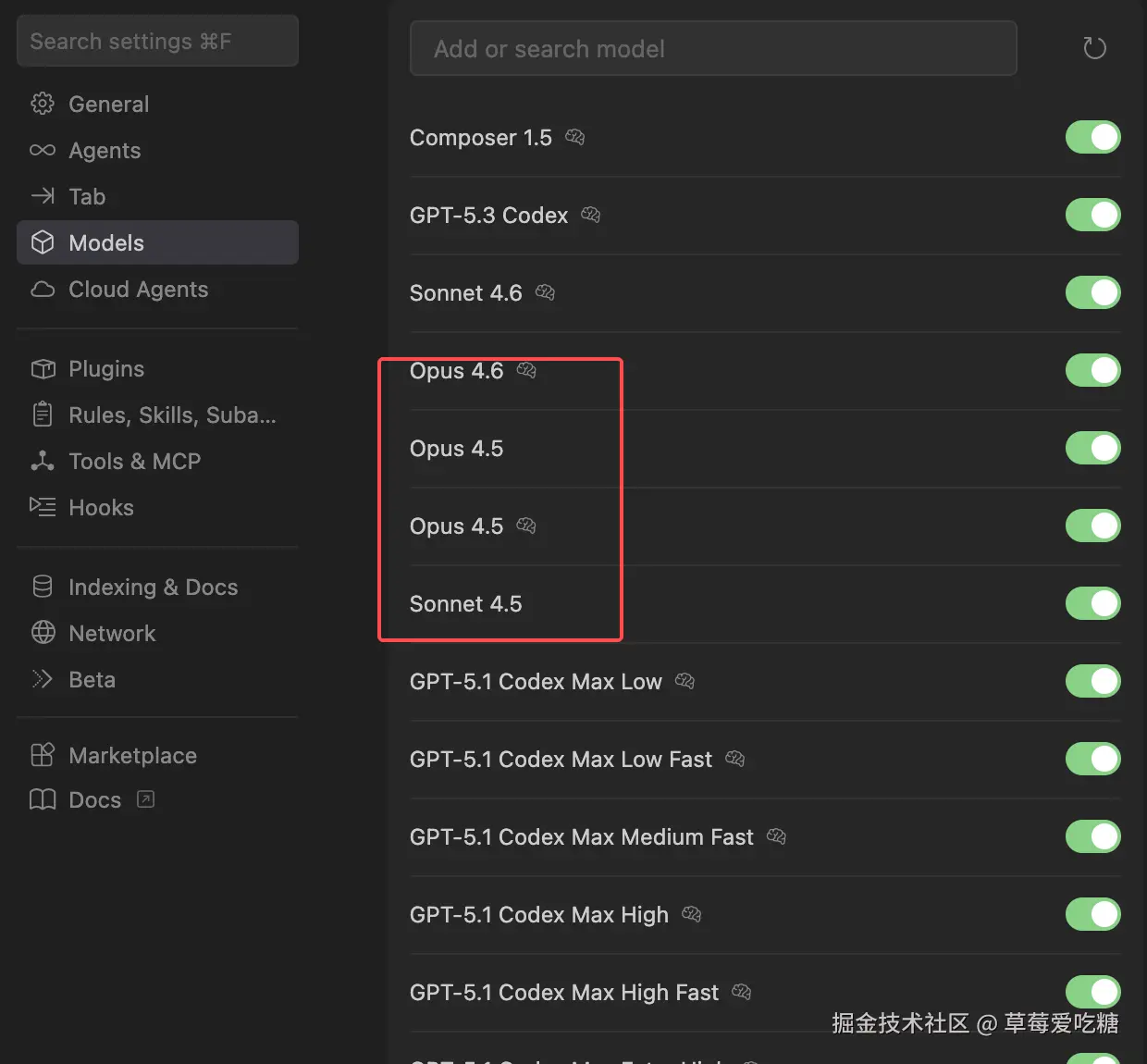Open Indexing & Docs settings
1147x1064 pixels.
coord(157,587)
